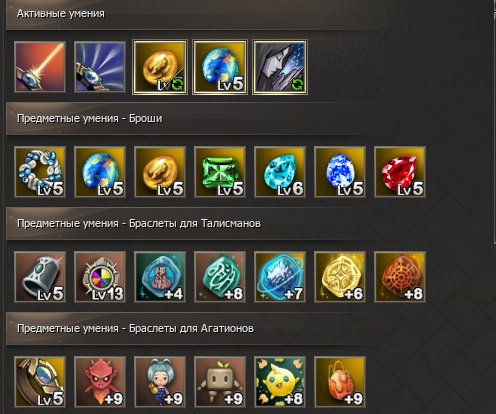
Task: Select the red imp agathion +9
Action: pos(100,382)
